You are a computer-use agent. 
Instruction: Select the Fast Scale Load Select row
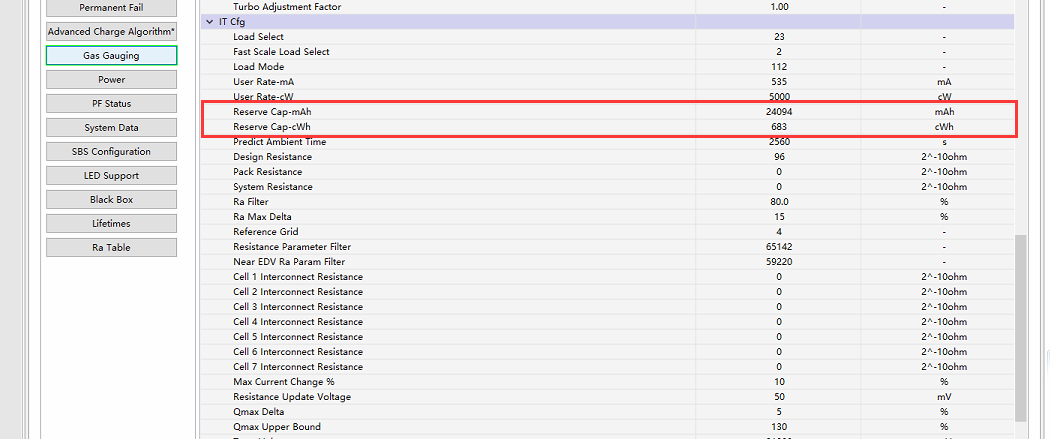click(608, 52)
